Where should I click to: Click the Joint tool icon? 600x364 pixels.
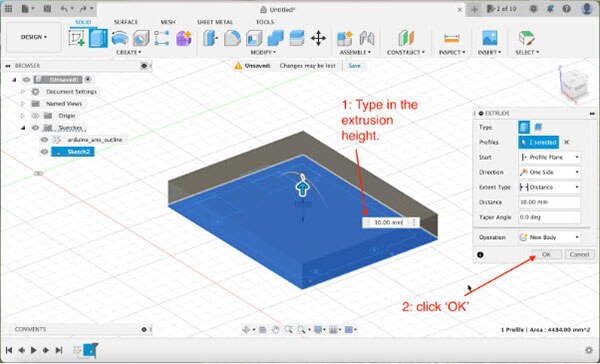click(x=367, y=38)
